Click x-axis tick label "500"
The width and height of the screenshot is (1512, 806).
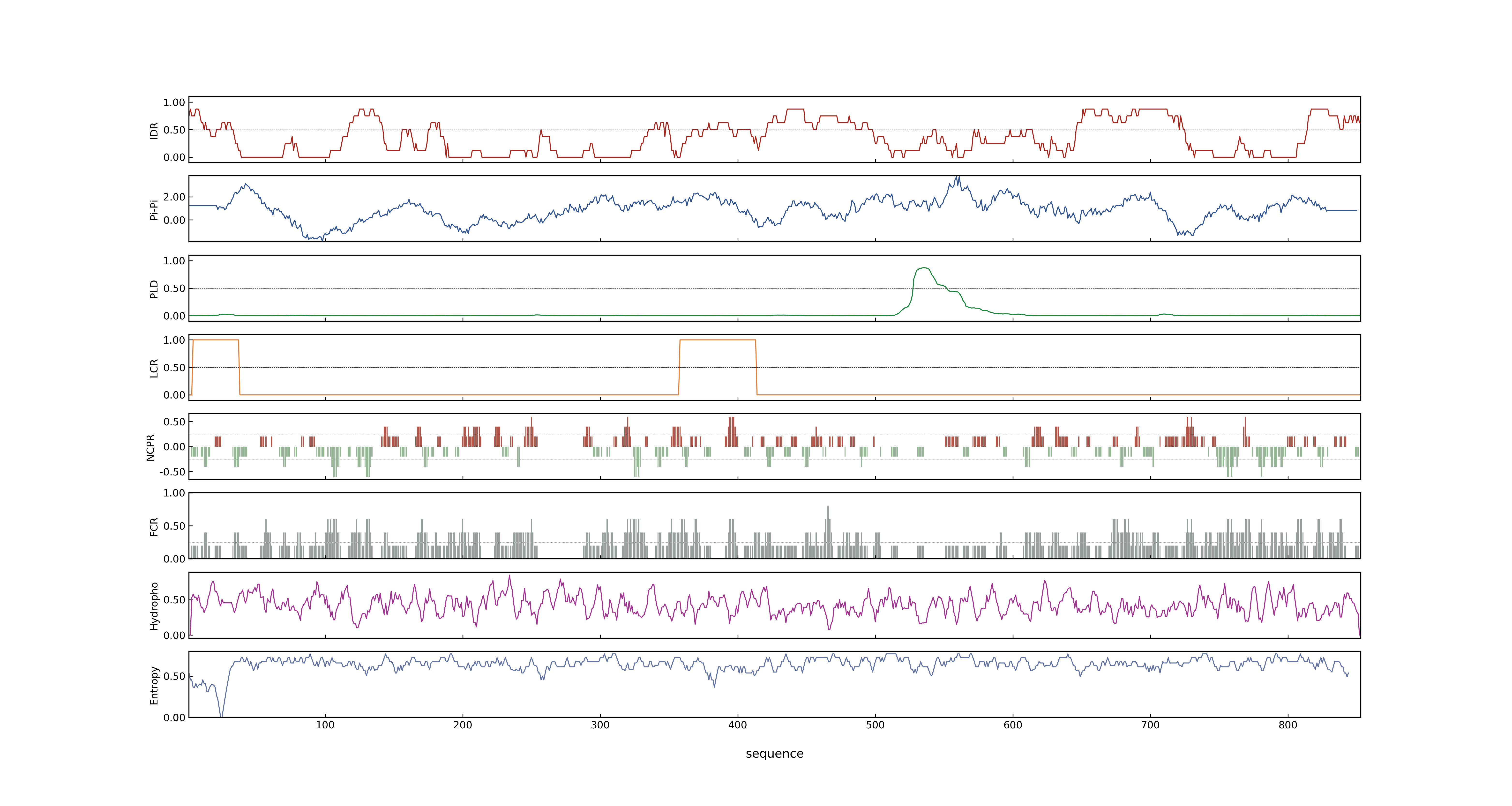[x=875, y=725]
